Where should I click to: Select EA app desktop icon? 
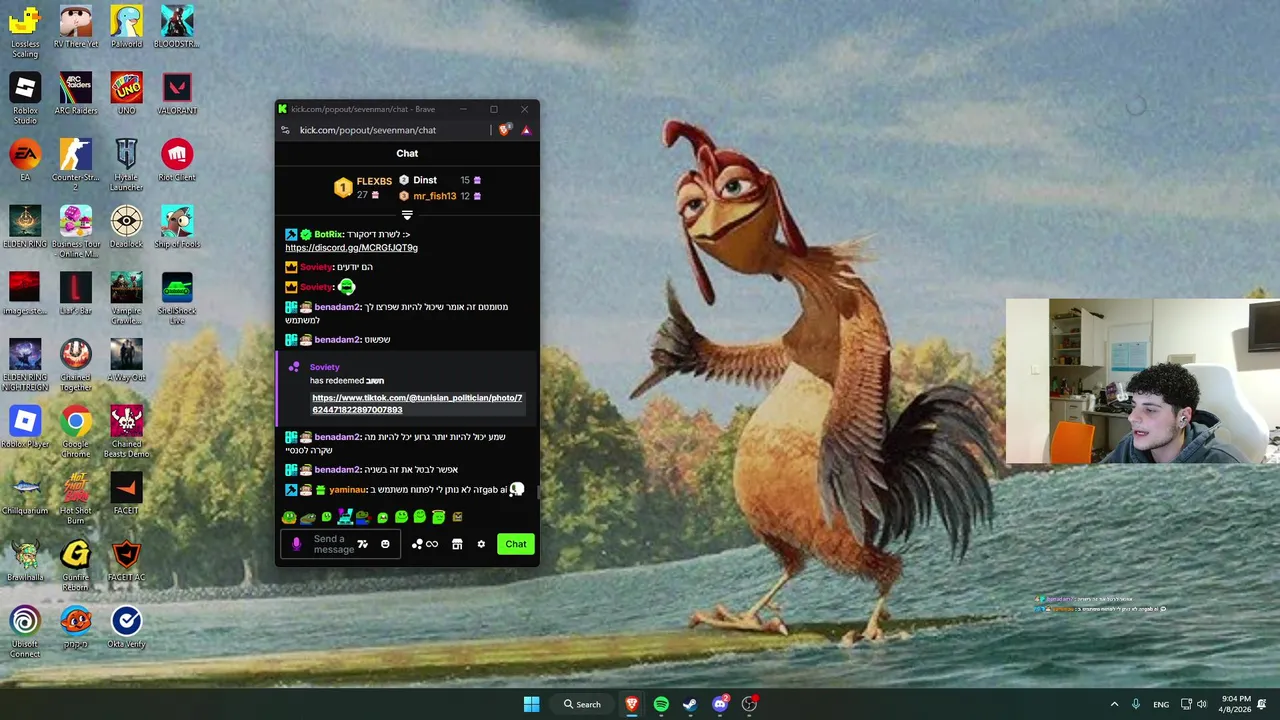point(25,161)
